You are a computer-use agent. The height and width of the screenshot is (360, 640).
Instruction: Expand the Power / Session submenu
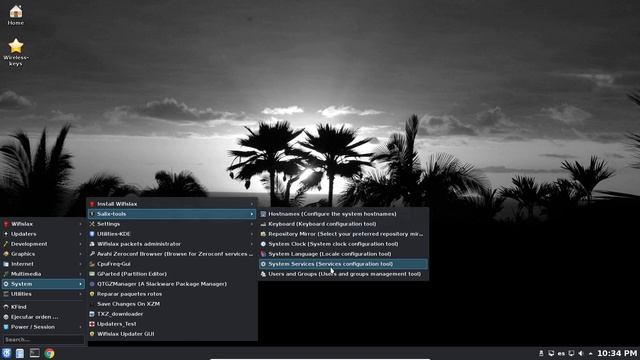43,327
